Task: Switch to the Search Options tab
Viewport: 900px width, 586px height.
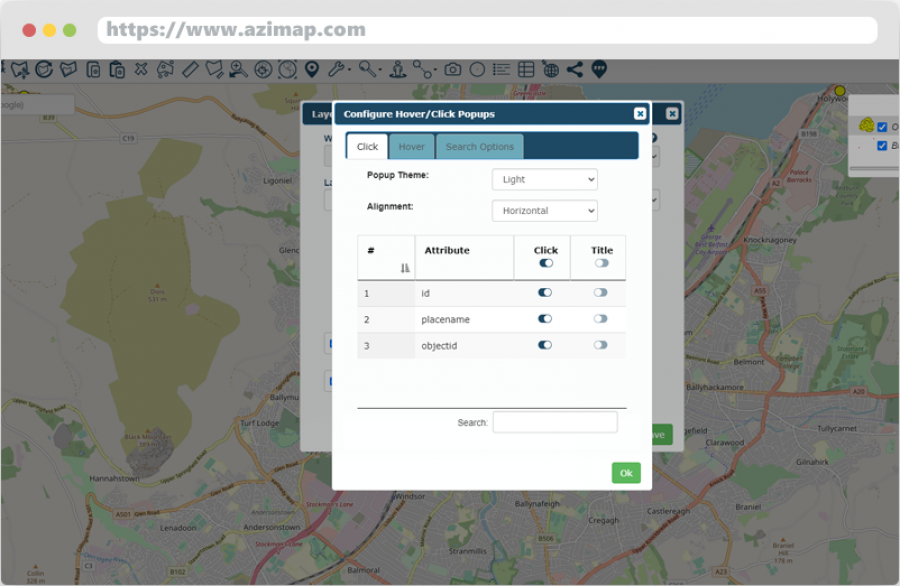Action: (x=480, y=147)
